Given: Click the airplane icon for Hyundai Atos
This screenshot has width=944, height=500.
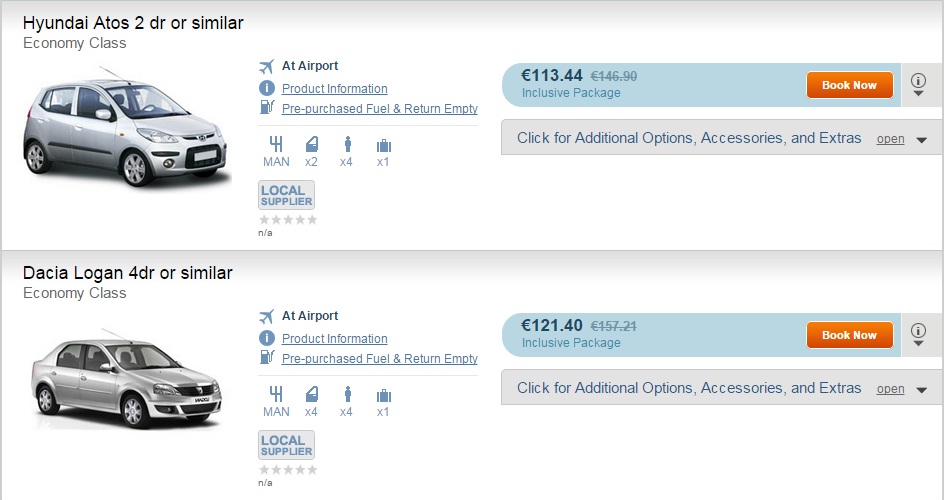Looking at the screenshot, I should pyautogui.click(x=266, y=67).
